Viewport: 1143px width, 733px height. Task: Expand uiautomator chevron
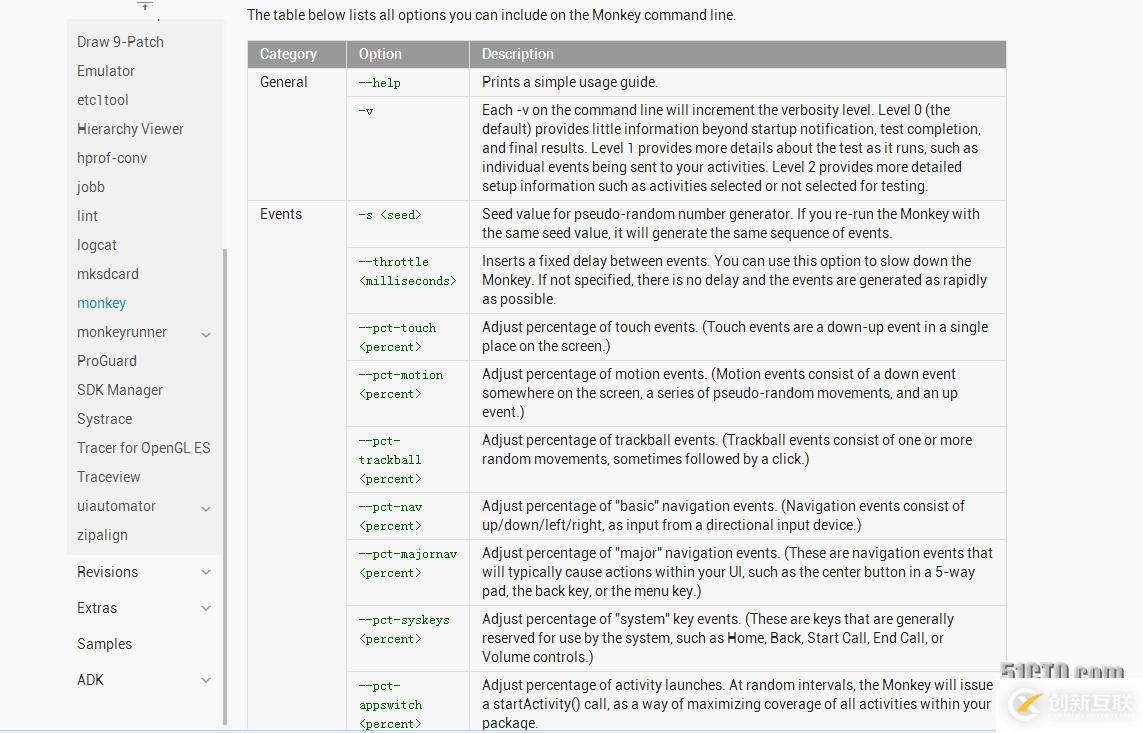click(x=206, y=509)
